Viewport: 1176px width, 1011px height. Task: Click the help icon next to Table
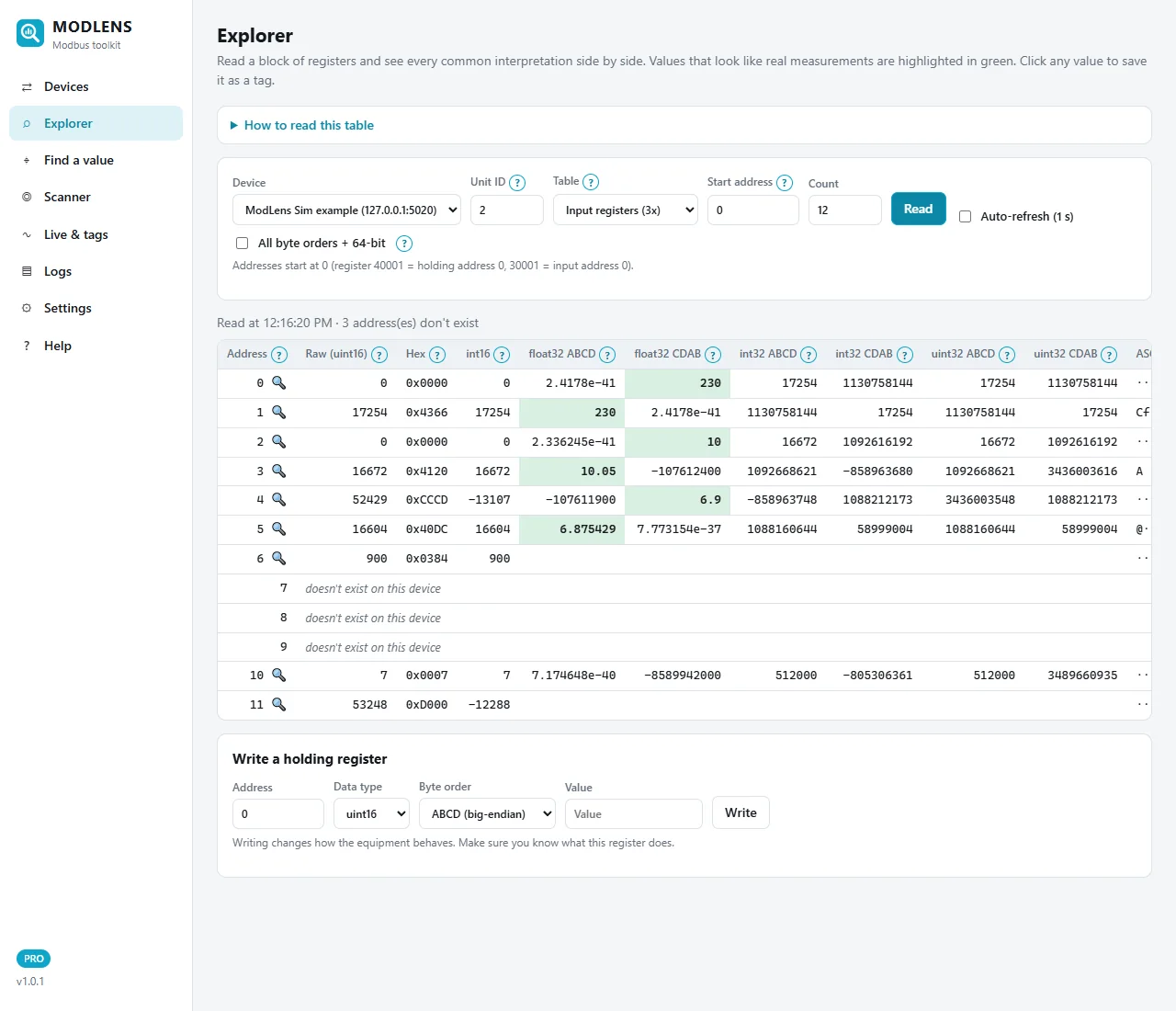(x=591, y=183)
